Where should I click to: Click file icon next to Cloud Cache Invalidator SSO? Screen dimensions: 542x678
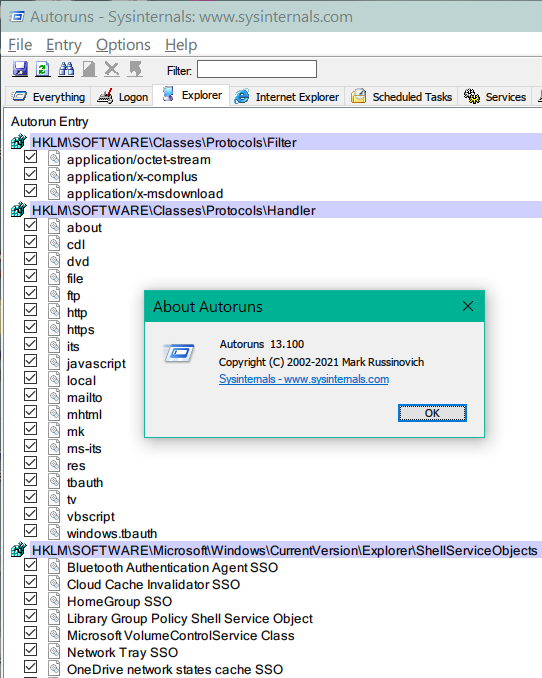(x=54, y=583)
